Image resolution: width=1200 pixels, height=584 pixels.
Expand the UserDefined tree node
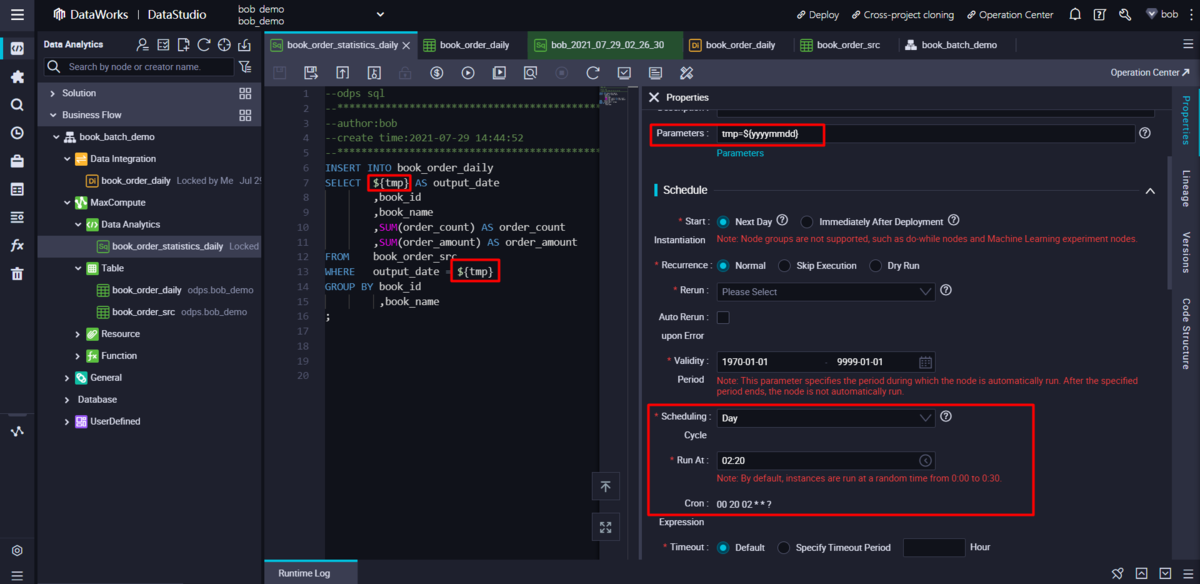[68, 422]
